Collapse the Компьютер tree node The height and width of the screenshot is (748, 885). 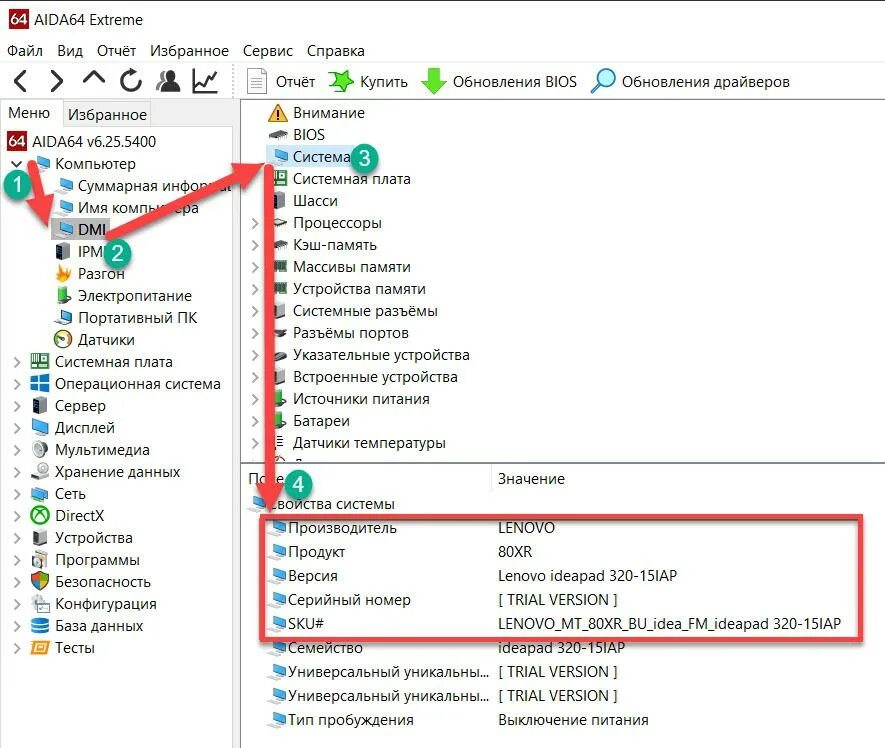[16, 164]
